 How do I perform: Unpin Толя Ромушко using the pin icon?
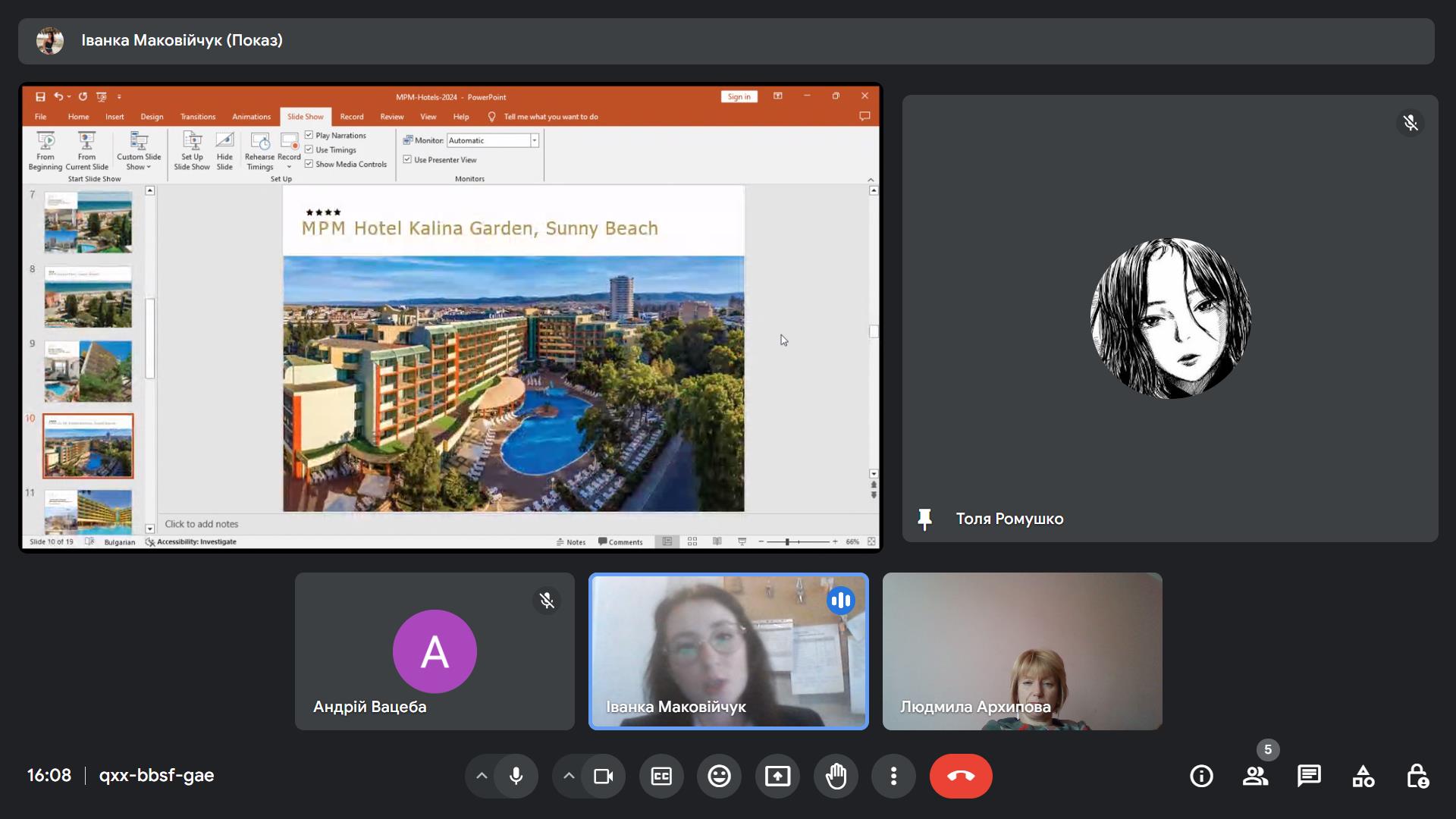click(924, 519)
